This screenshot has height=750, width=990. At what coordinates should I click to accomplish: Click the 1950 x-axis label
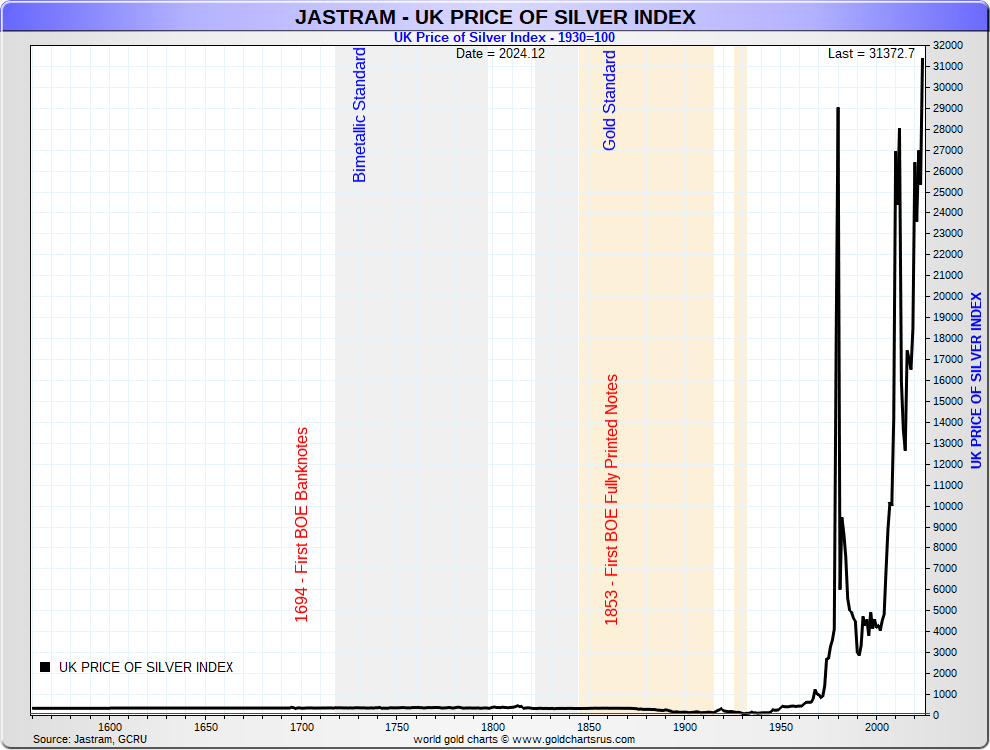click(781, 727)
